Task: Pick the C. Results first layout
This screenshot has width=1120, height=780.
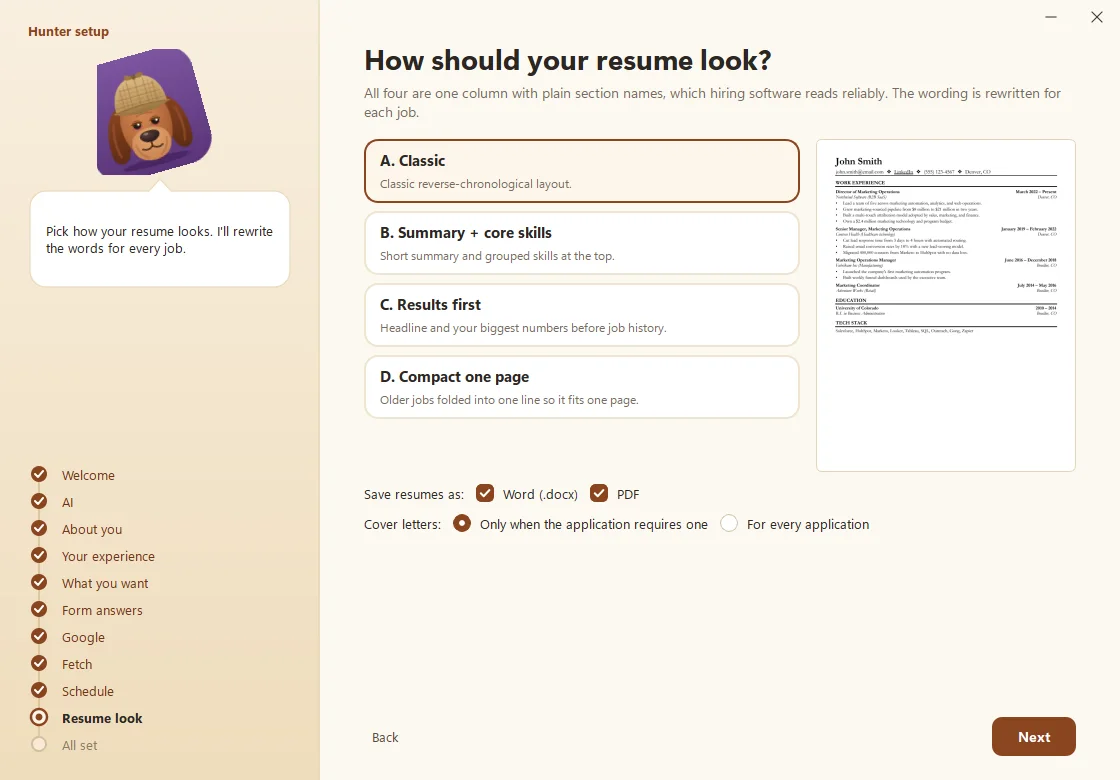Action: tap(581, 316)
